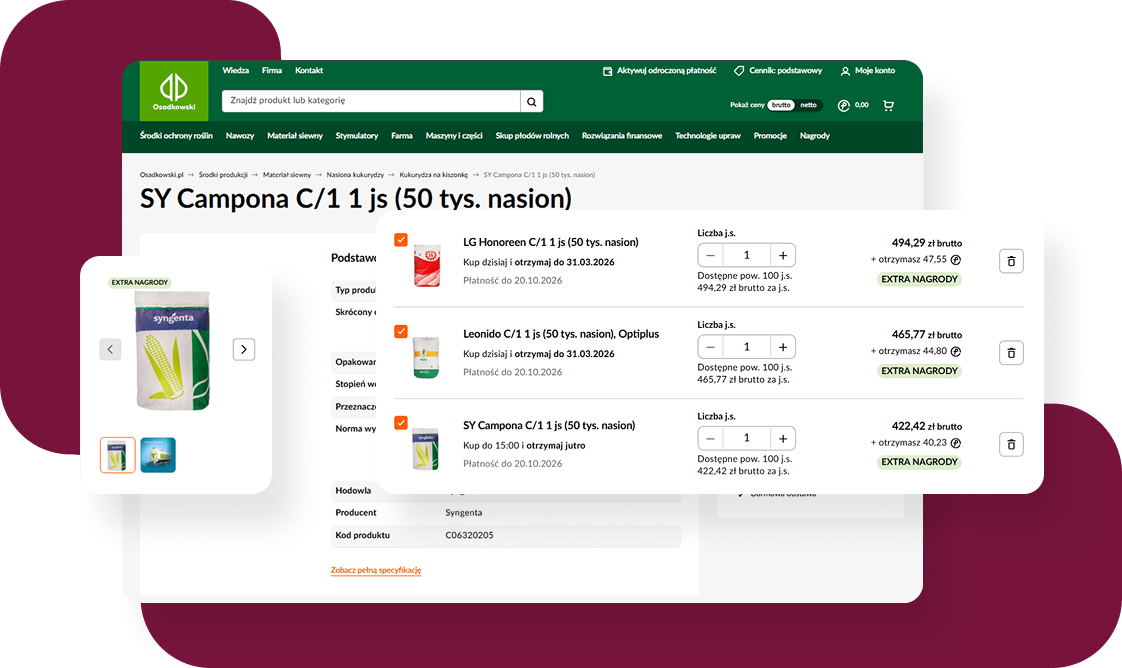Click the LG Honoreen product image
The image size is (1122, 668).
pyautogui.click(x=427, y=265)
